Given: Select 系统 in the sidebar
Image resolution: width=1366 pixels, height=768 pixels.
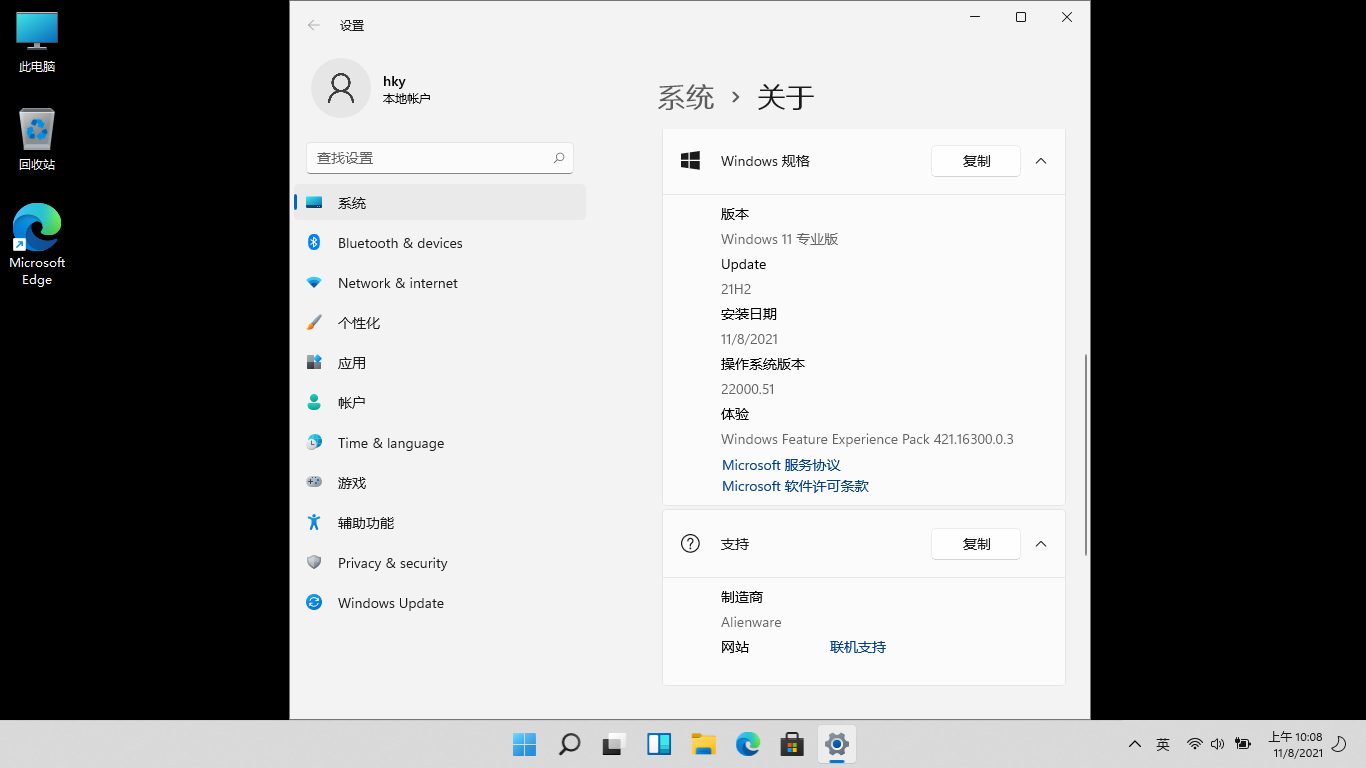Looking at the screenshot, I should coord(440,202).
